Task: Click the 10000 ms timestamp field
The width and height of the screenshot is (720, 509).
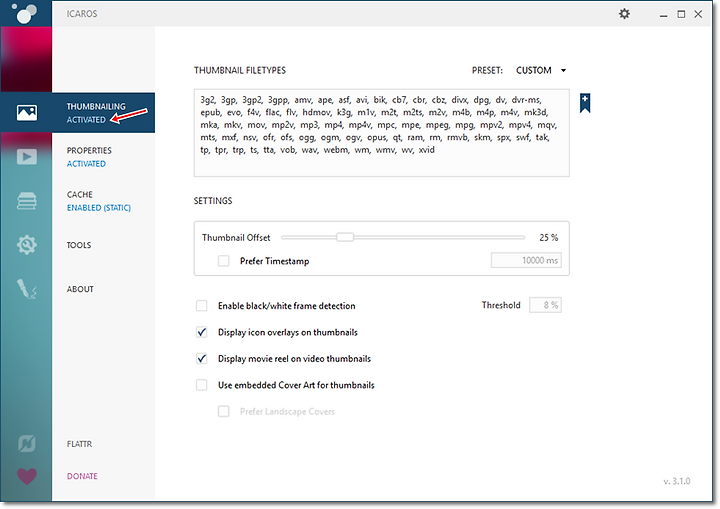Action: tap(526, 260)
